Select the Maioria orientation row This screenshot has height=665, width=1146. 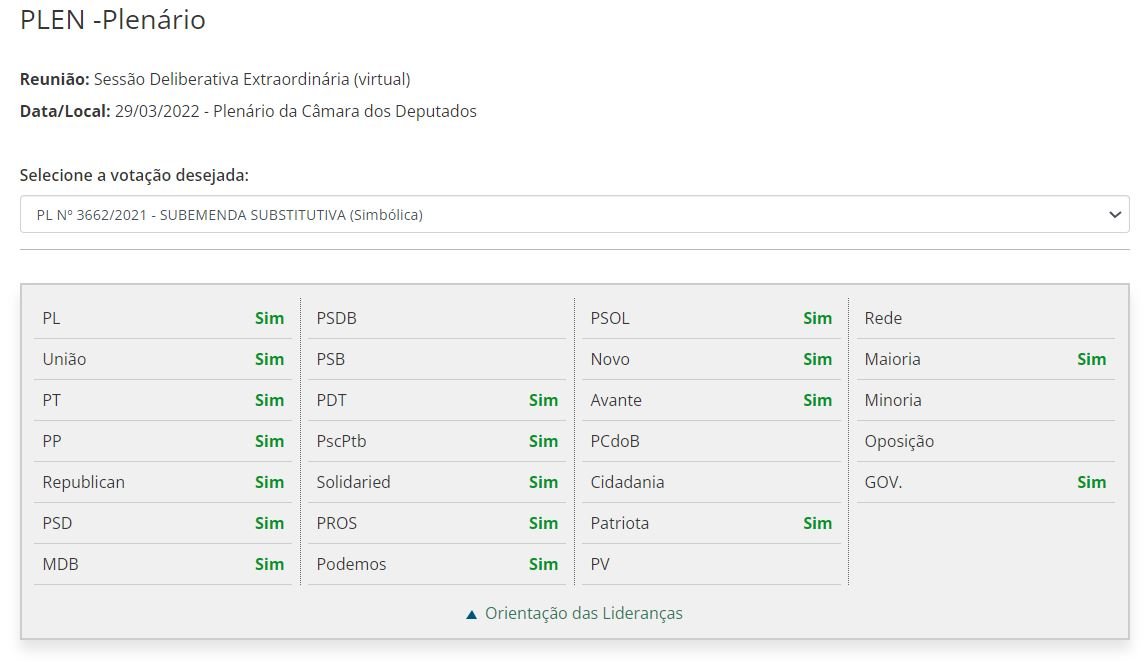pyautogui.click(x=985, y=360)
